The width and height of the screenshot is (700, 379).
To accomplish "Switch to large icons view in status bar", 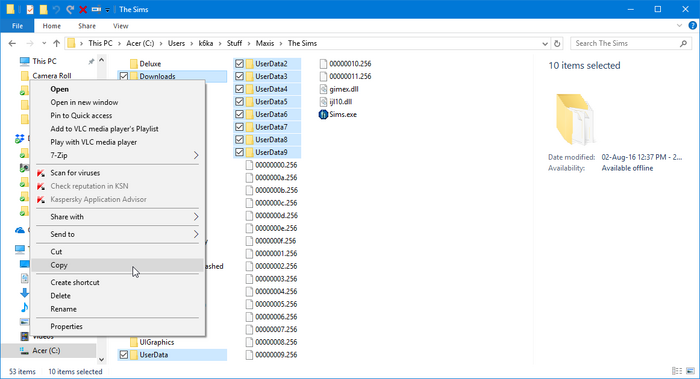I will (690, 371).
